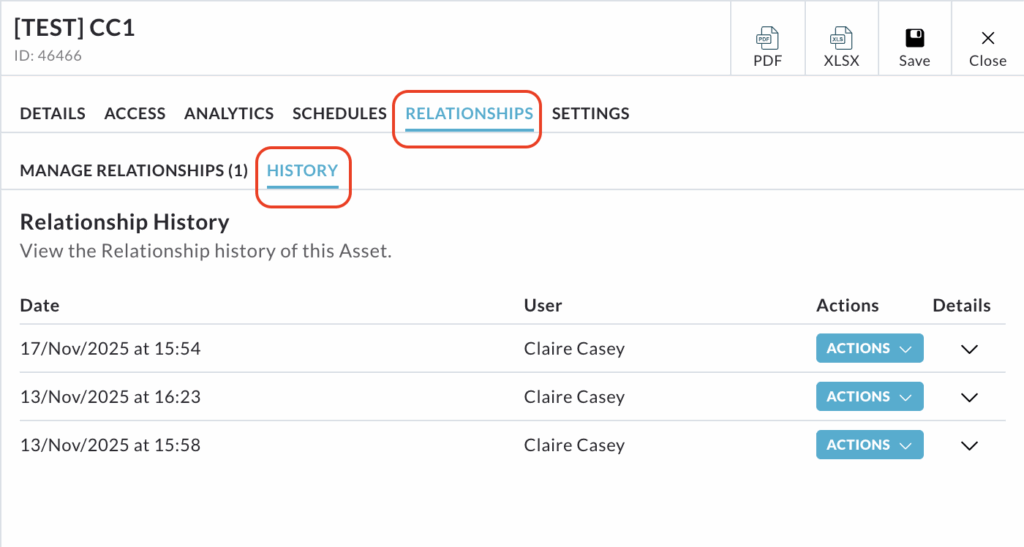Select the Relationships tab
This screenshot has width=1024, height=547.
click(469, 114)
